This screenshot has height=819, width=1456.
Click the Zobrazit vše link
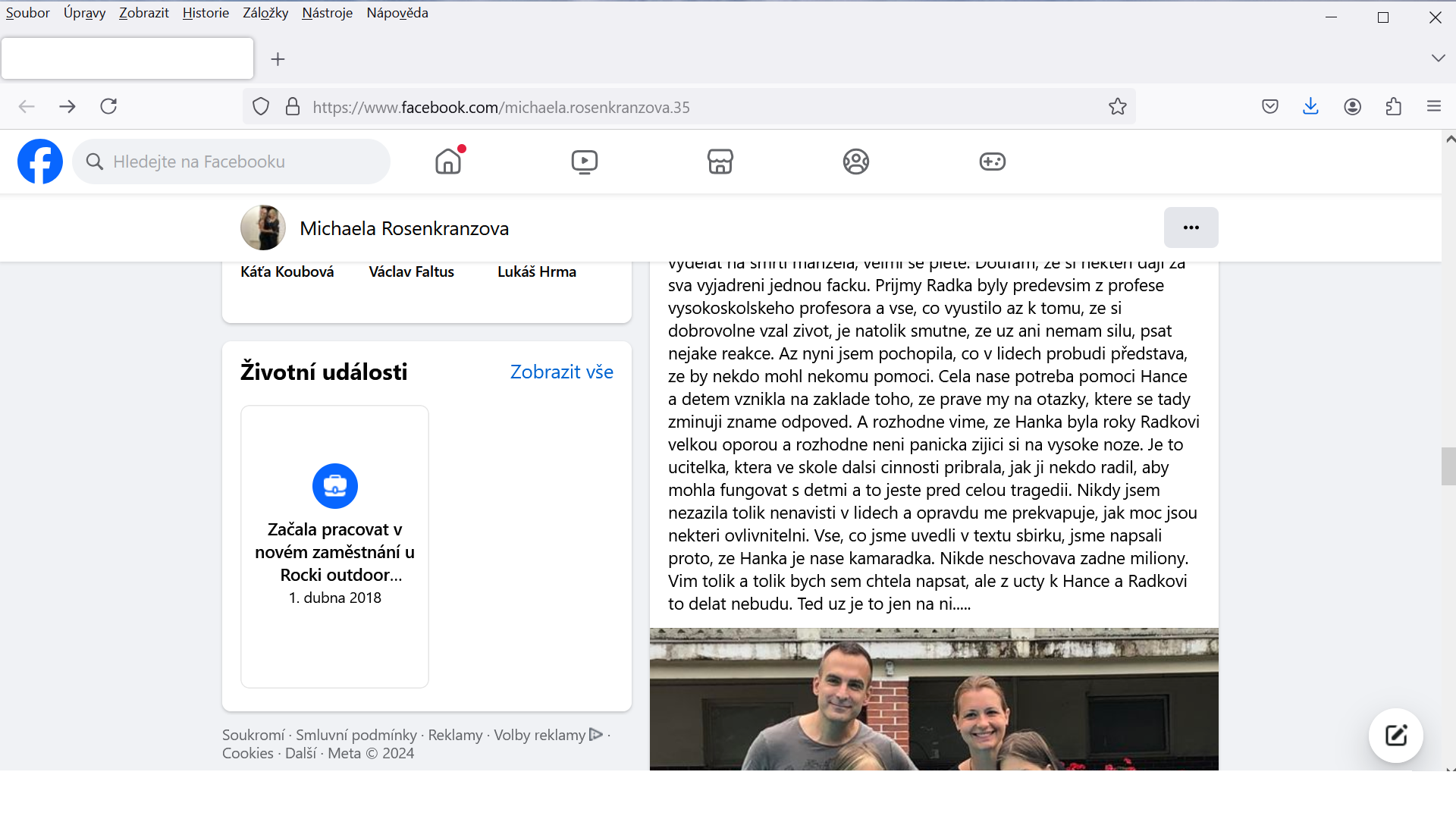pyautogui.click(x=561, y=372)
